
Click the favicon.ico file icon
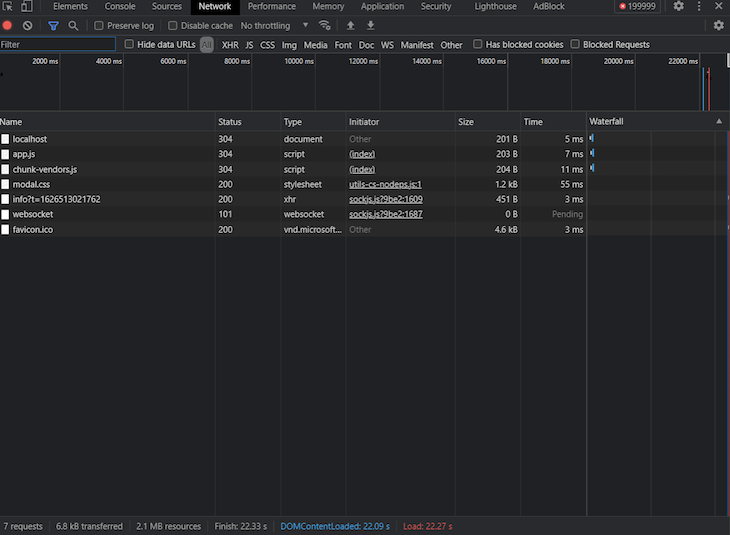click(x=5, y=230)
